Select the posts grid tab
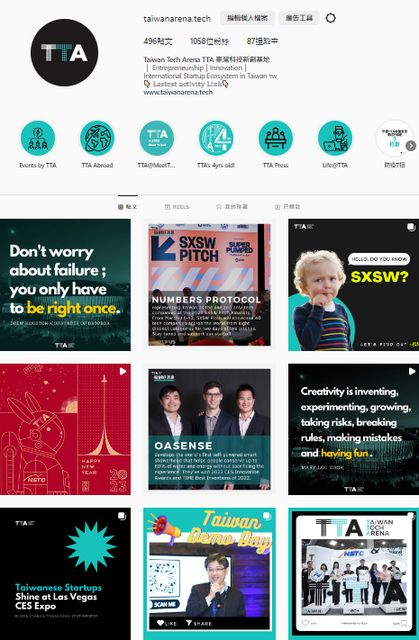 pyautogui.click(x=128, y=207)
